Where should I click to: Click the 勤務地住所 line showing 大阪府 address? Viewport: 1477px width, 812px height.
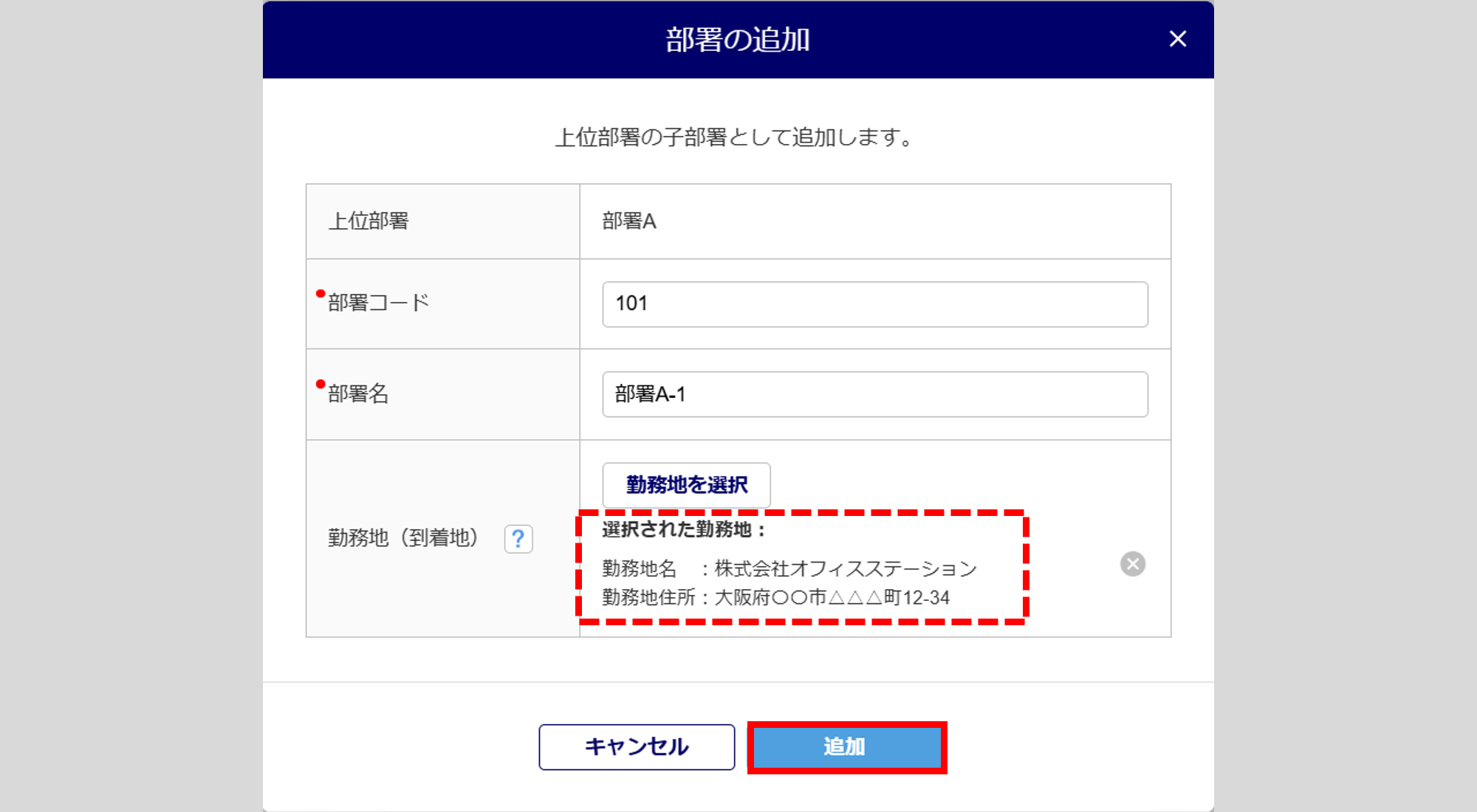(775, 598)
